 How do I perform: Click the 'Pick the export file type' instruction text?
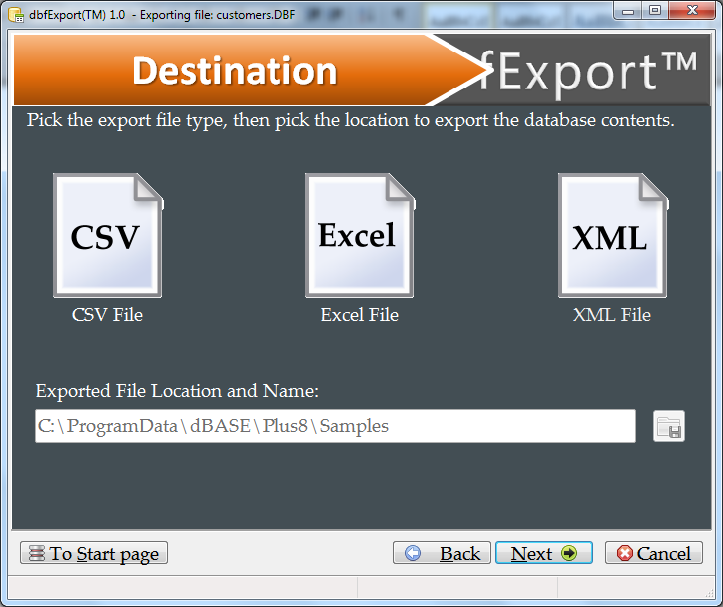pyautogui.click(x=350, y=120)
